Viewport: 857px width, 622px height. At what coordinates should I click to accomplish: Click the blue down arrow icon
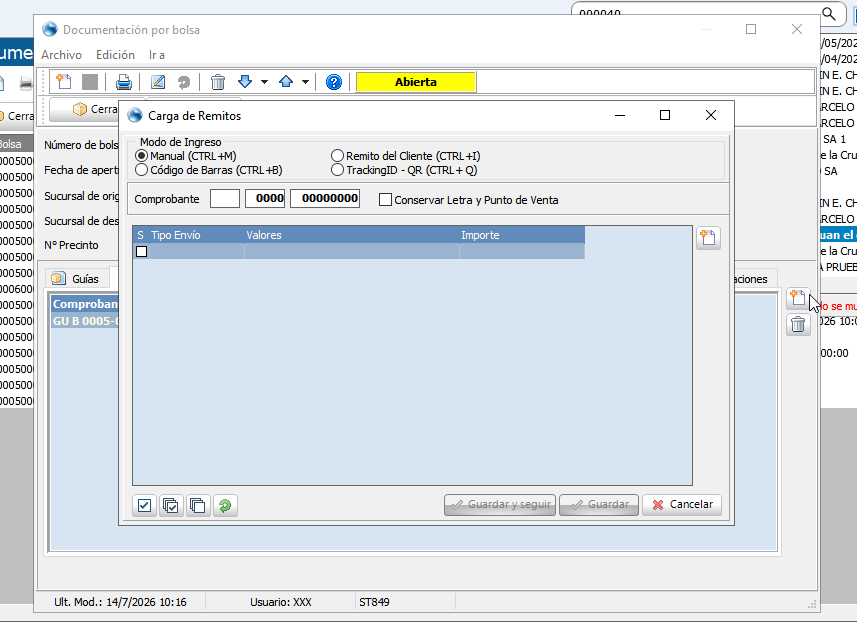point(245,82)
